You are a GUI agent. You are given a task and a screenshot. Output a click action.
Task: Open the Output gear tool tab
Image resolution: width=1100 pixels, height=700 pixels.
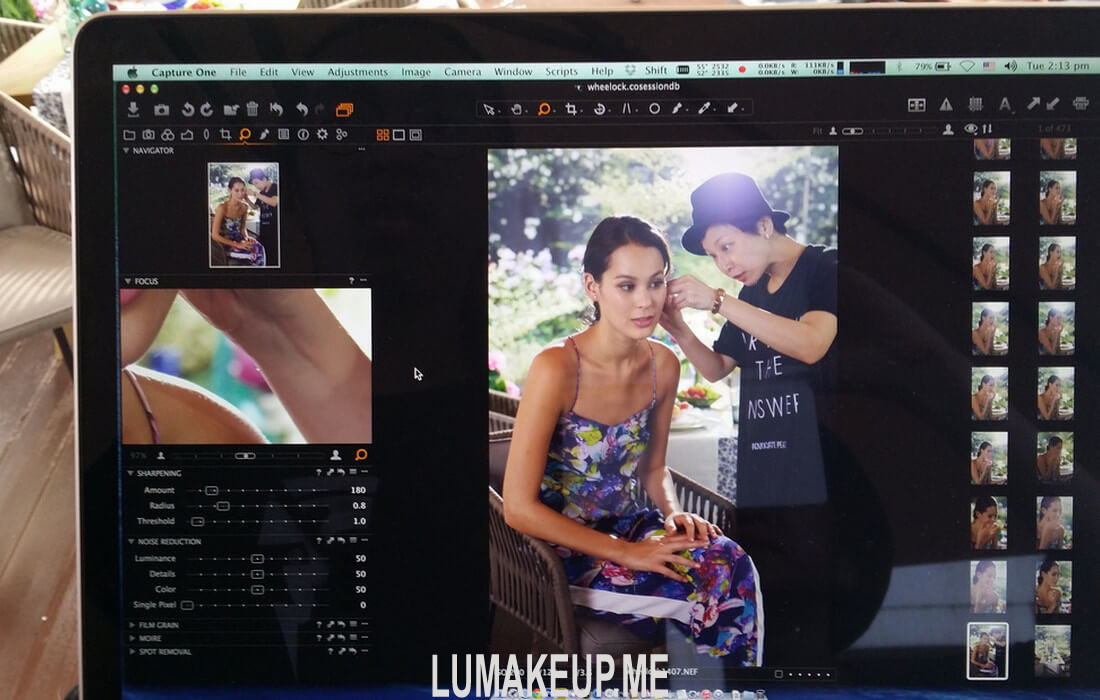[322, 135]
